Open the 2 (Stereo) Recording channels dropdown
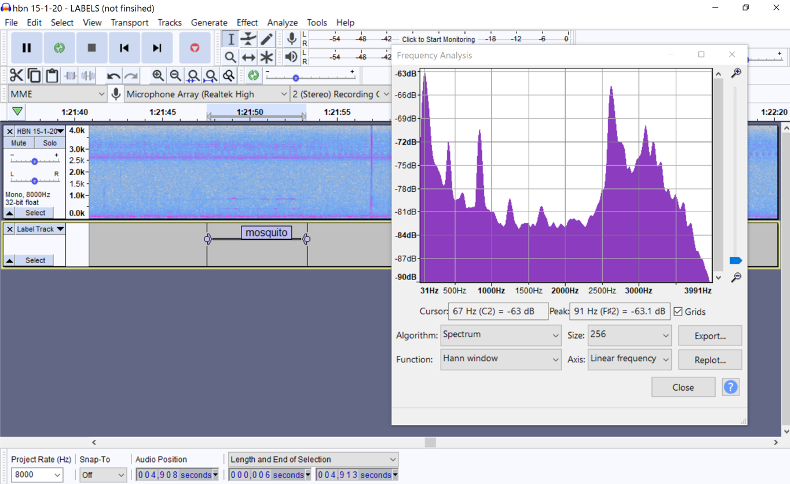This screenshot has height=484, width=790. coord(341,94)
